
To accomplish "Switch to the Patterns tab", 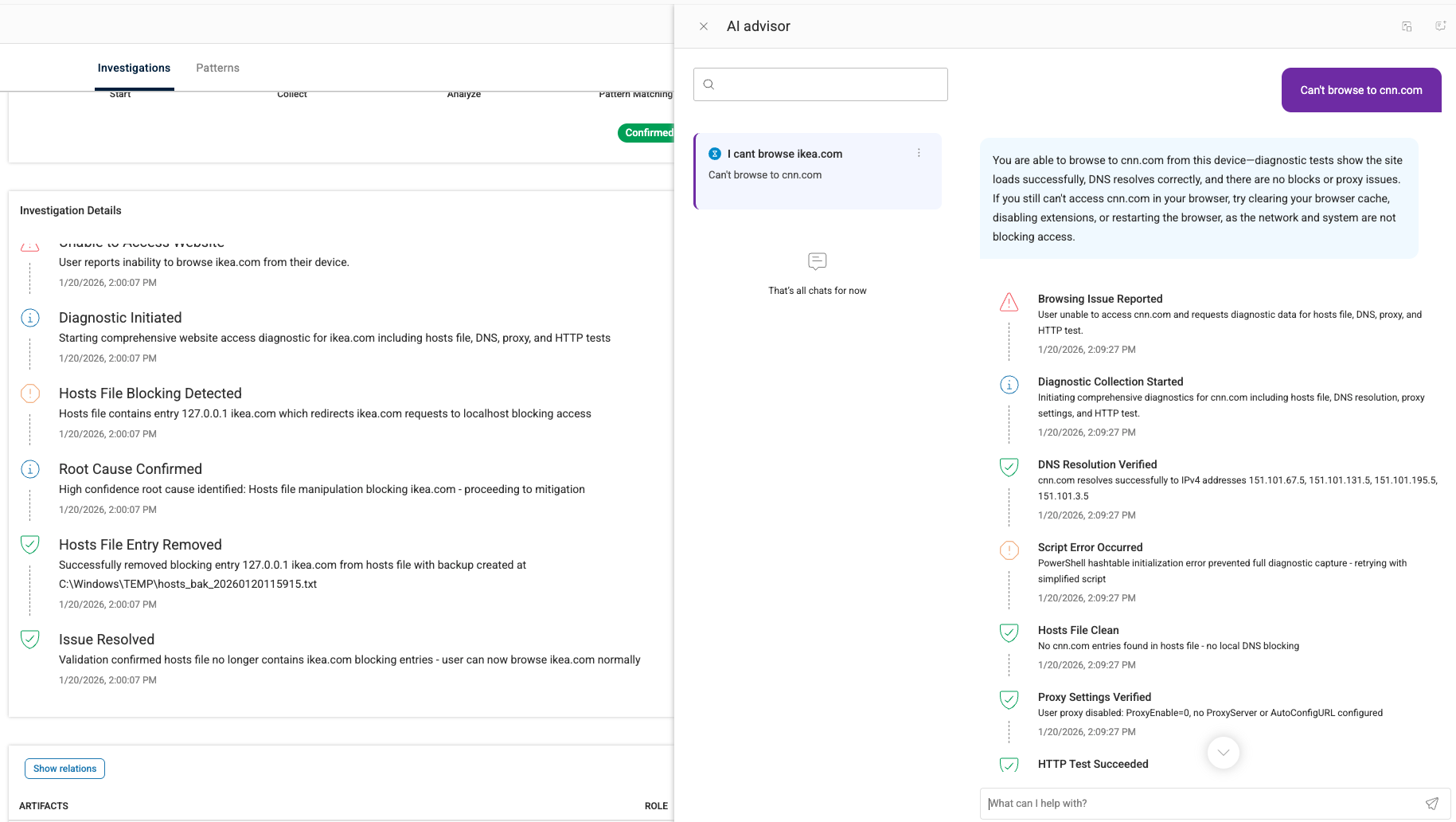I will pos(217,68).
